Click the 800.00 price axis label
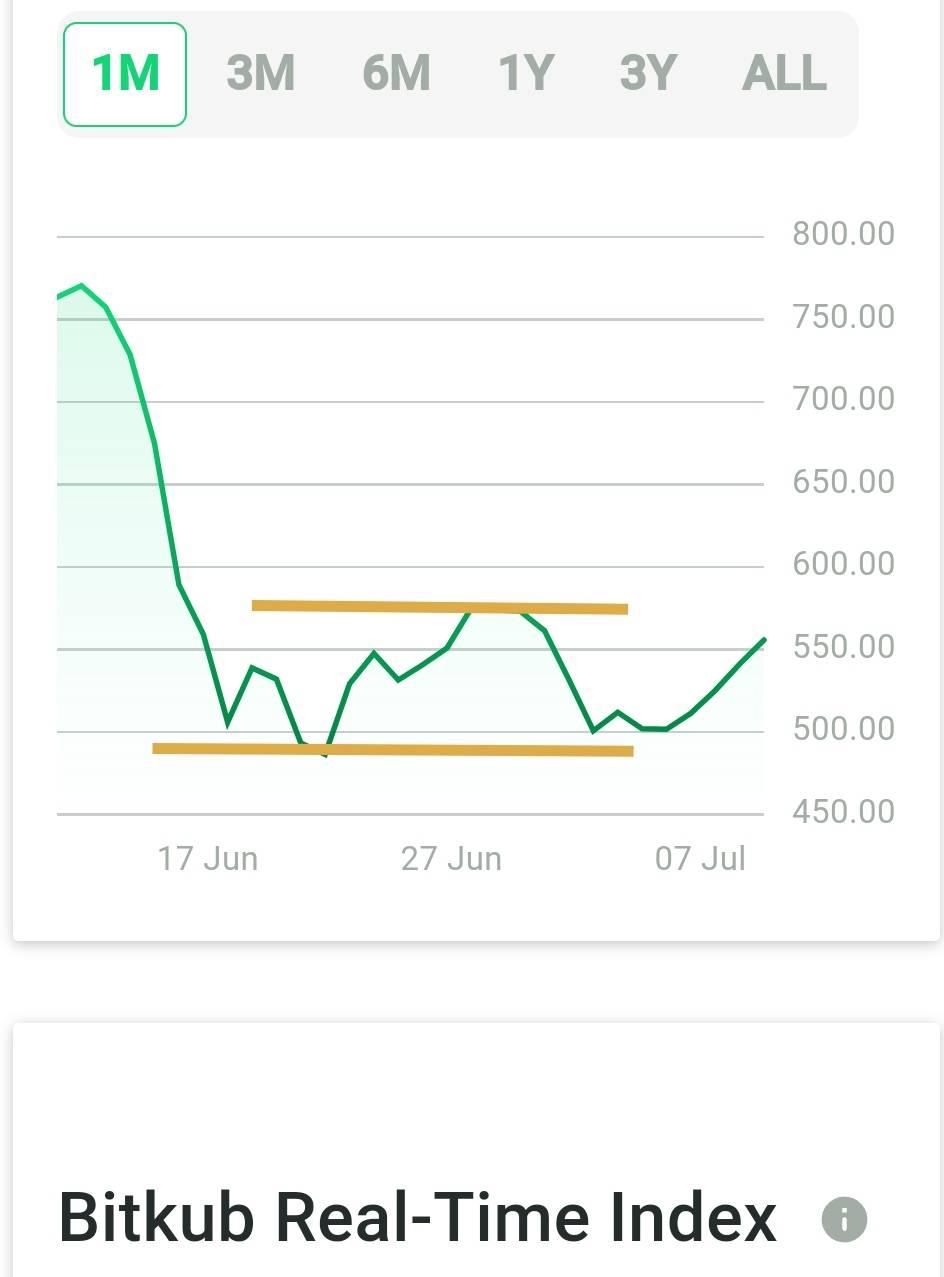This screenshot has width=944, height=1277. click(x=843, y=234)
